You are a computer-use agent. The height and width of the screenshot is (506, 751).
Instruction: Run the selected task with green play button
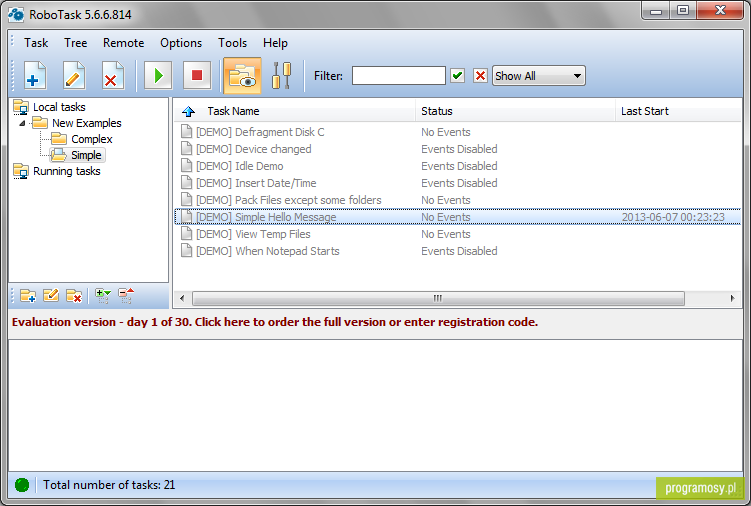tap(158, 76)
